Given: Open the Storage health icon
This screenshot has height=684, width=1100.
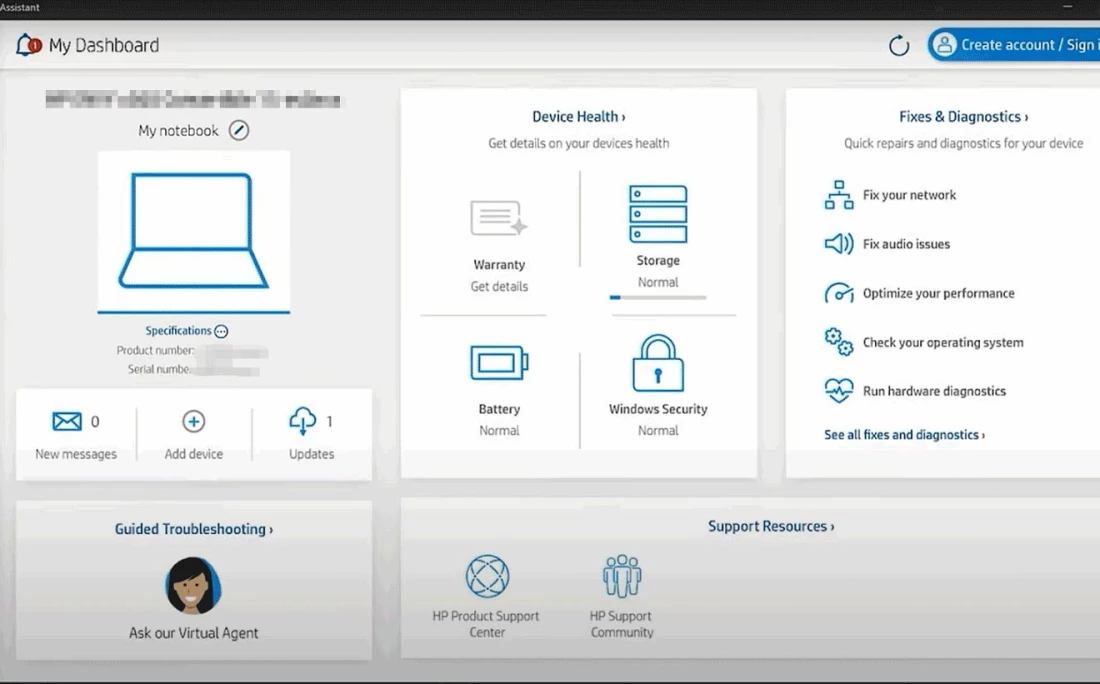Looking at the screenshot, I should (x=658, y=214).
